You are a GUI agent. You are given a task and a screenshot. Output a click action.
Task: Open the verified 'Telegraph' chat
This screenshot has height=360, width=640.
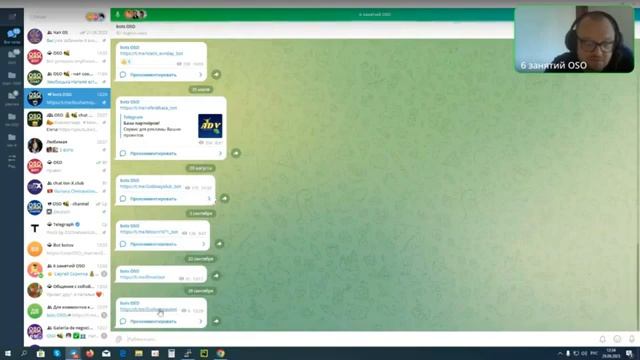pos(67,228)
